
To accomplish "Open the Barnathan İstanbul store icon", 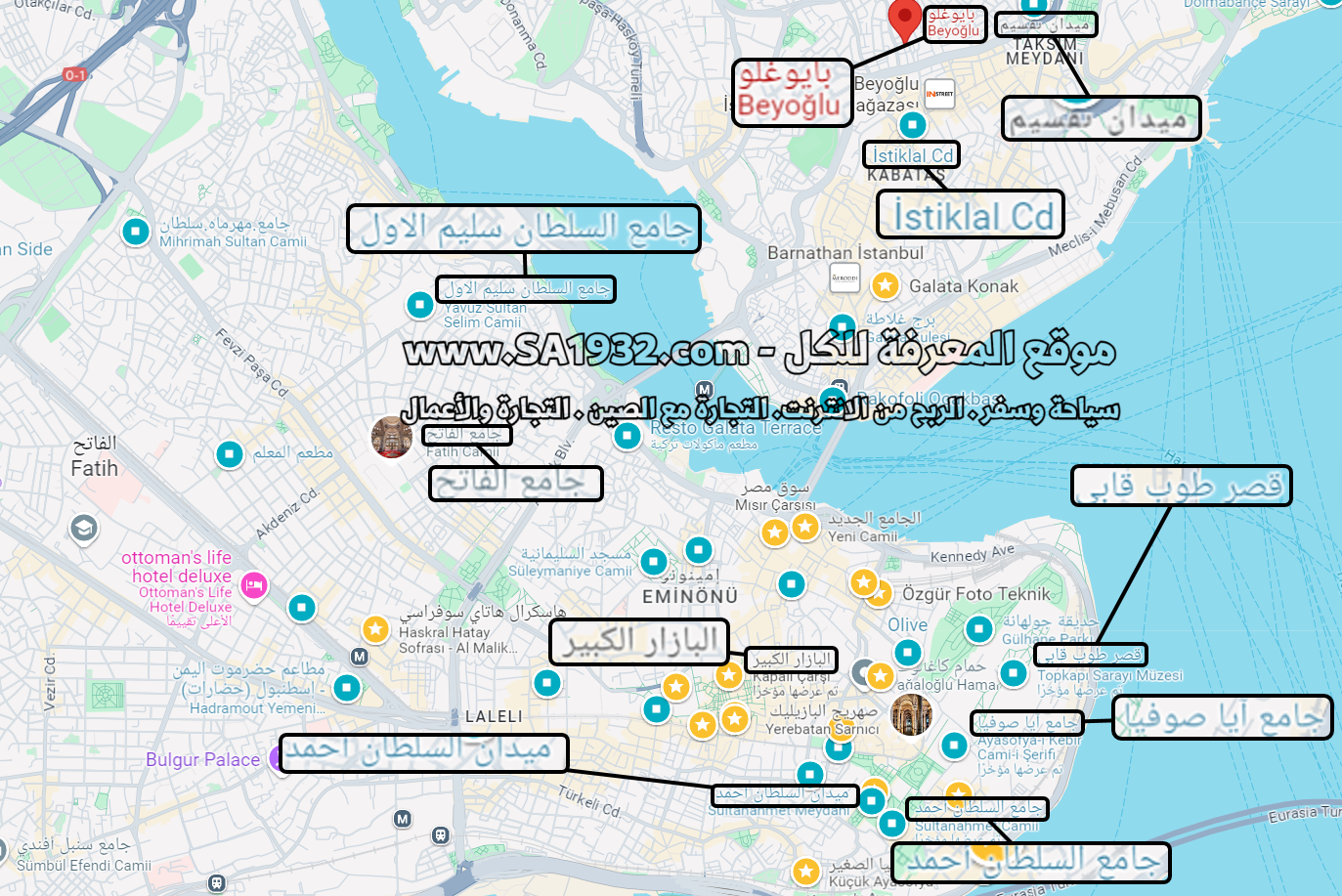I will pyautogui.click(x=844, y=278).
